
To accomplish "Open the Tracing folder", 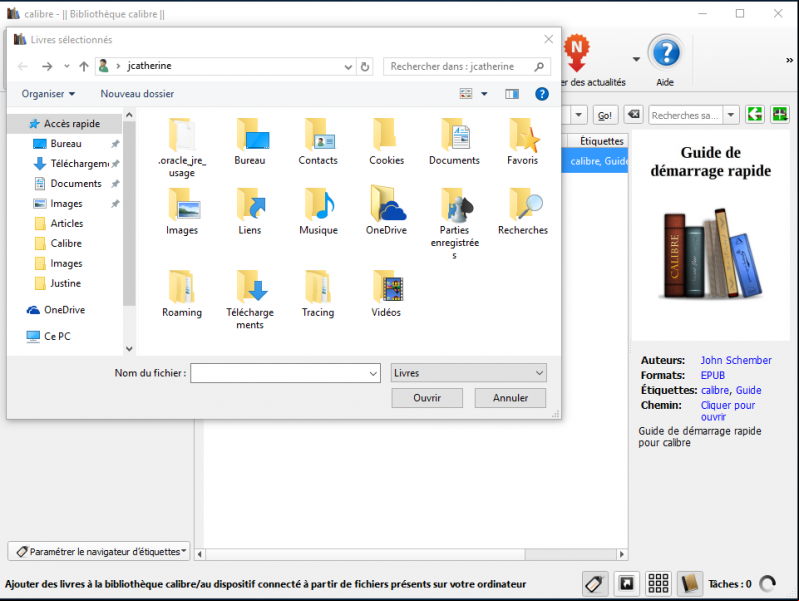I will pos(318,293).
